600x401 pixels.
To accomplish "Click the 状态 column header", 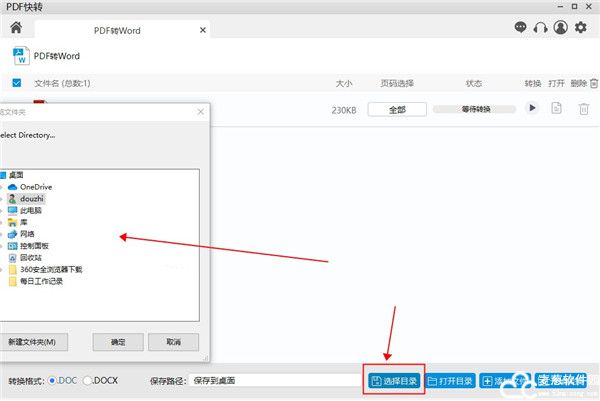I will coord(474,83).
